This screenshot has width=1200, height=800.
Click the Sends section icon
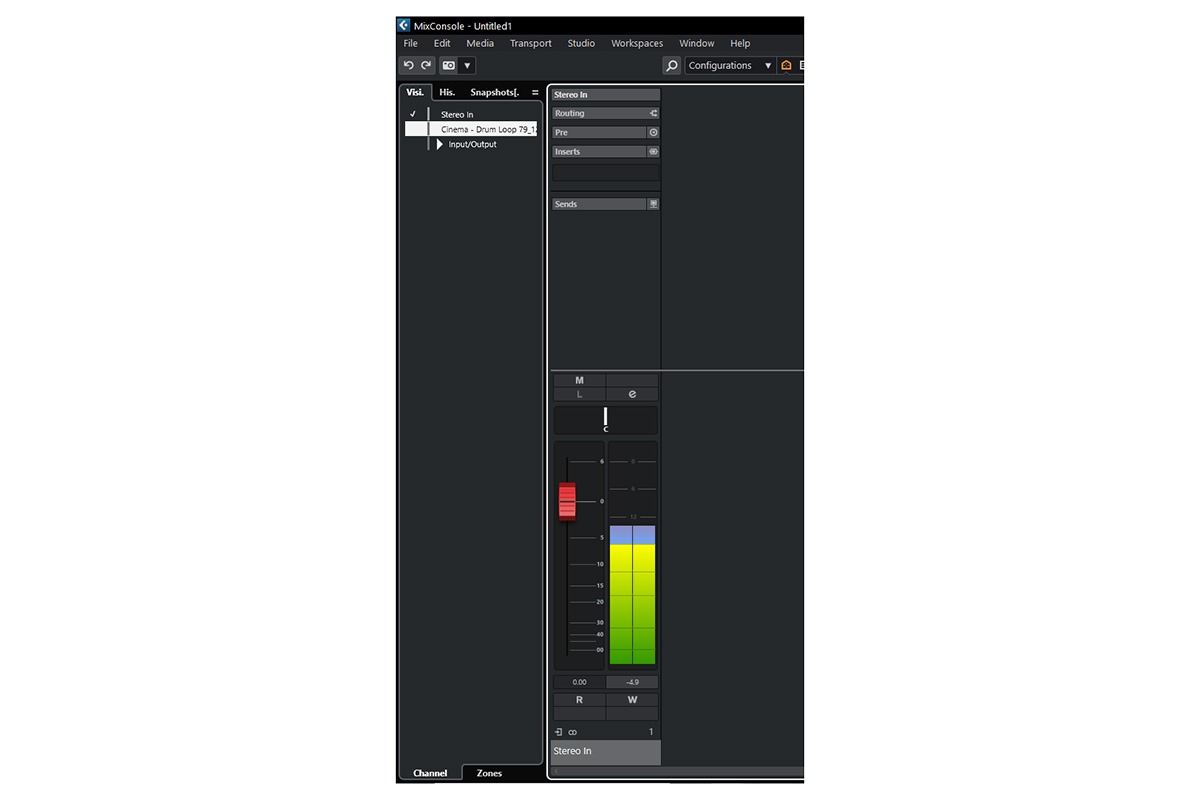[x=654, y=204]
